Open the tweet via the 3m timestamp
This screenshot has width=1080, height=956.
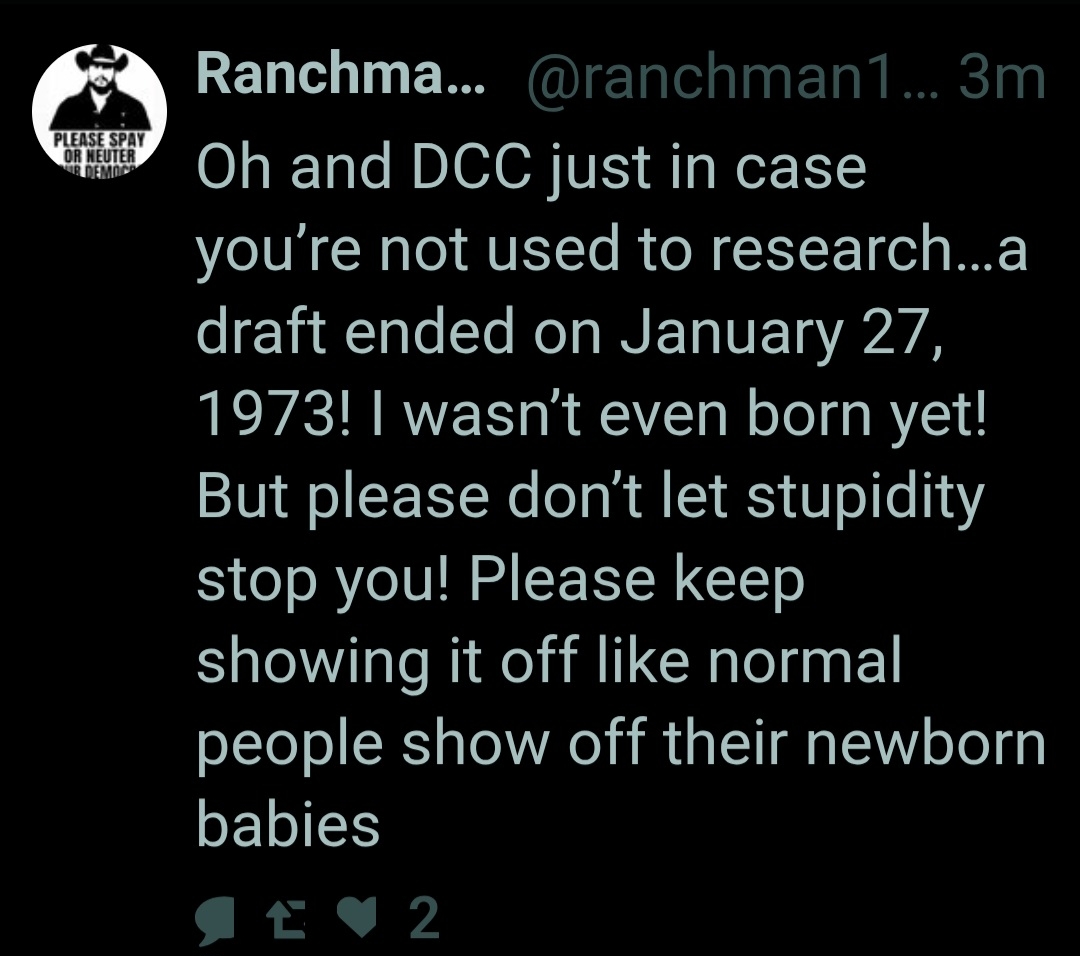point(1001,77)
